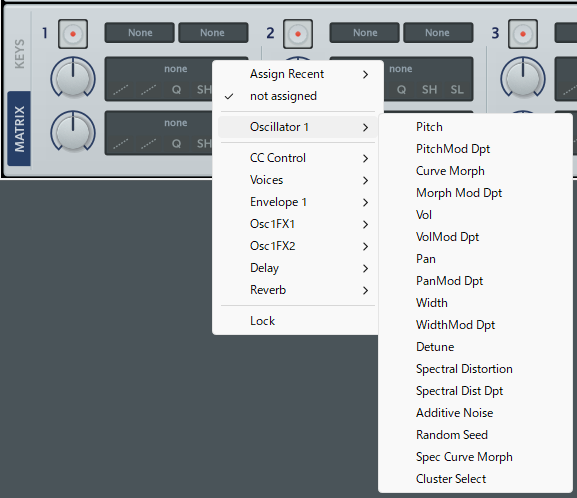
Task: Click the second curve icon in slot 1 bottom row
Action: [148, 143]
